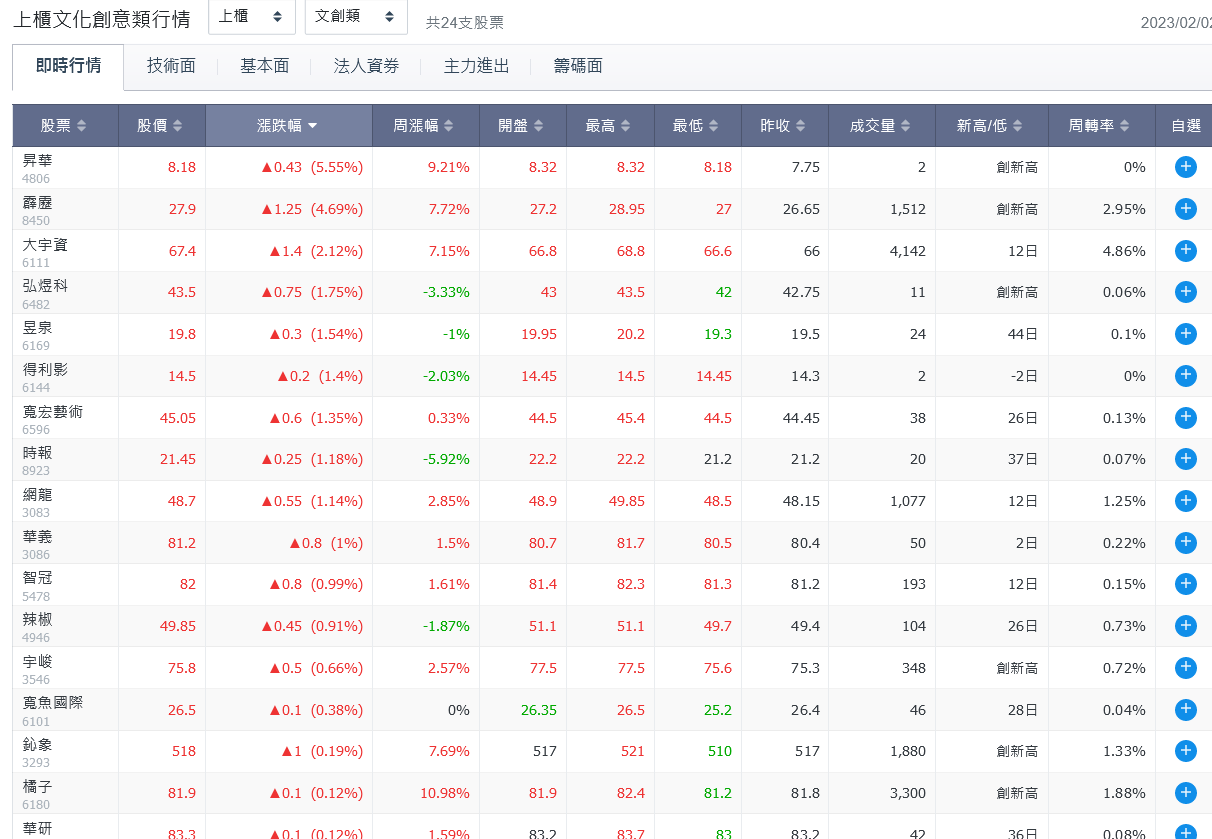The image size is (1212, 839).
Task: Add 宇峻 to watchlist with plus icon
Action: [x=1185, y=668]
